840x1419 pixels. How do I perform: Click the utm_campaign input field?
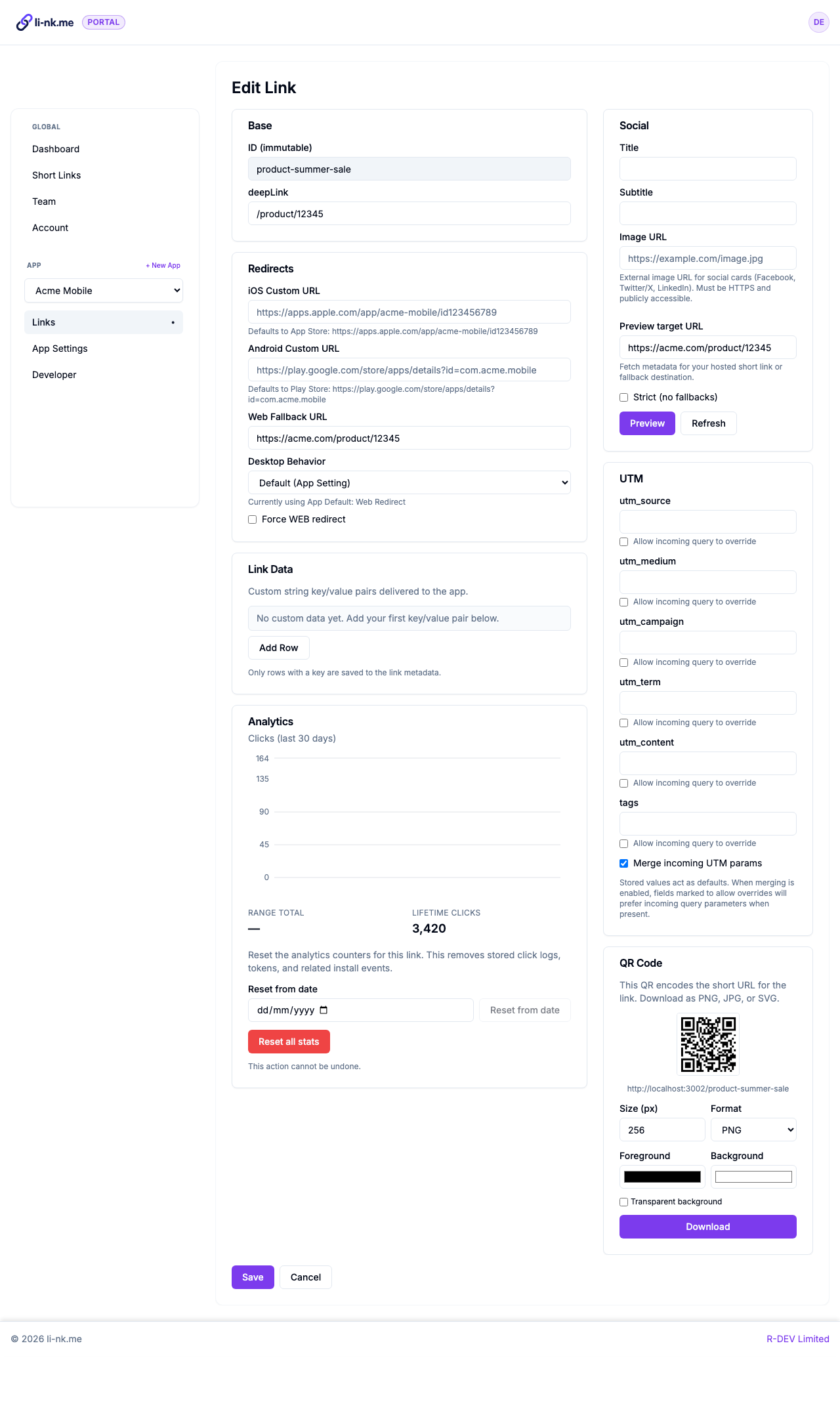pyautogui.click(x=707, y=642)
